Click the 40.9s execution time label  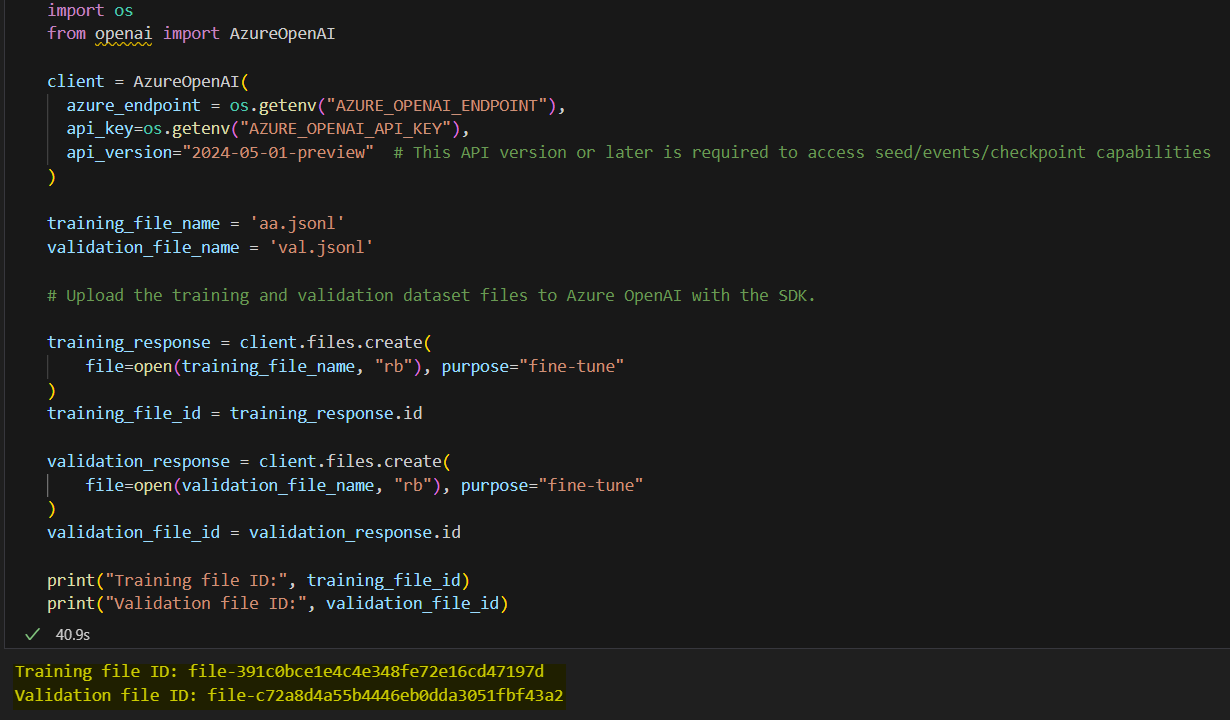73,634
